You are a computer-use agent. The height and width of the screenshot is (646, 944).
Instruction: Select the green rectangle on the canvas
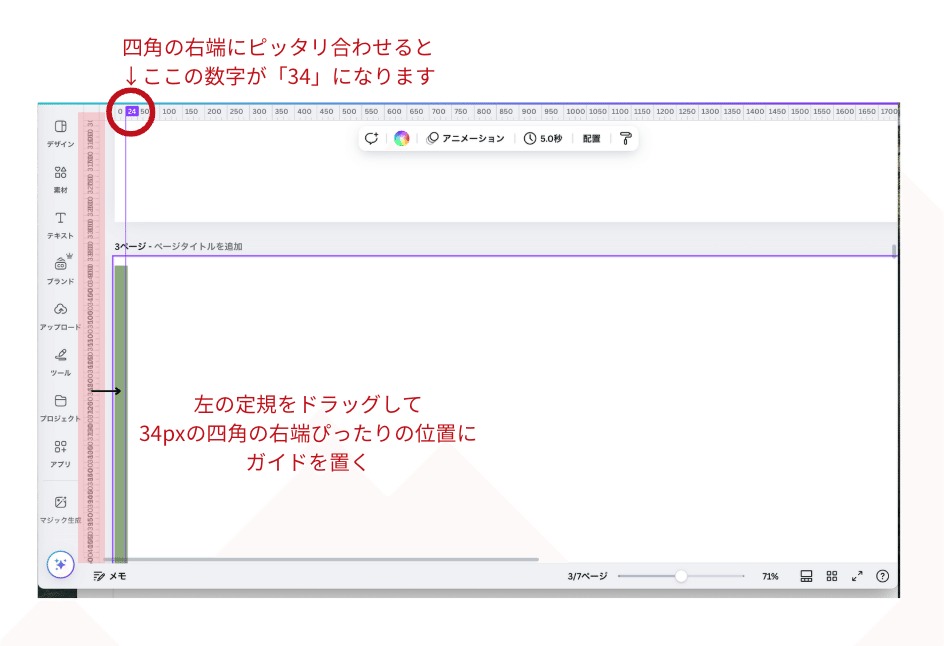(x=121, y=414)
